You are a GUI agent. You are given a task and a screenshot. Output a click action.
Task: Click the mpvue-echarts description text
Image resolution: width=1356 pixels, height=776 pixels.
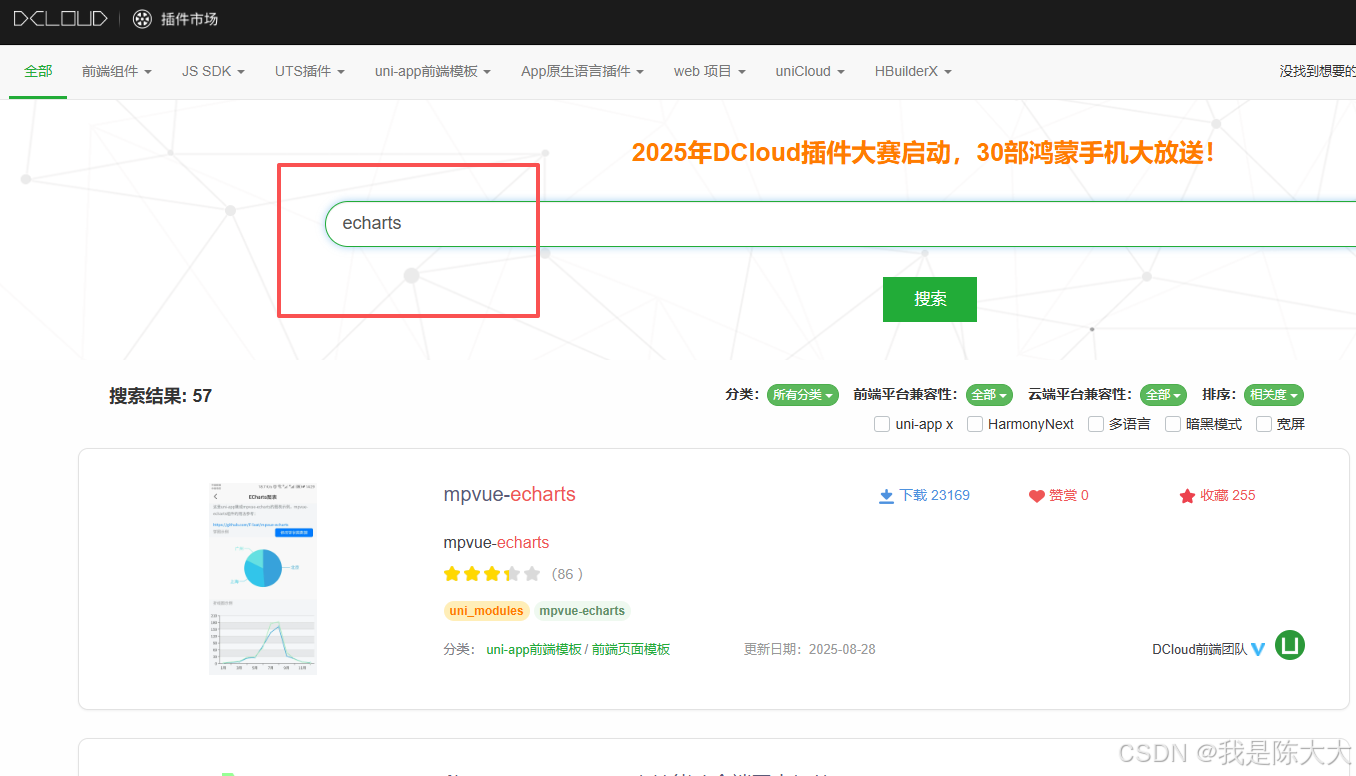[497, 543]
